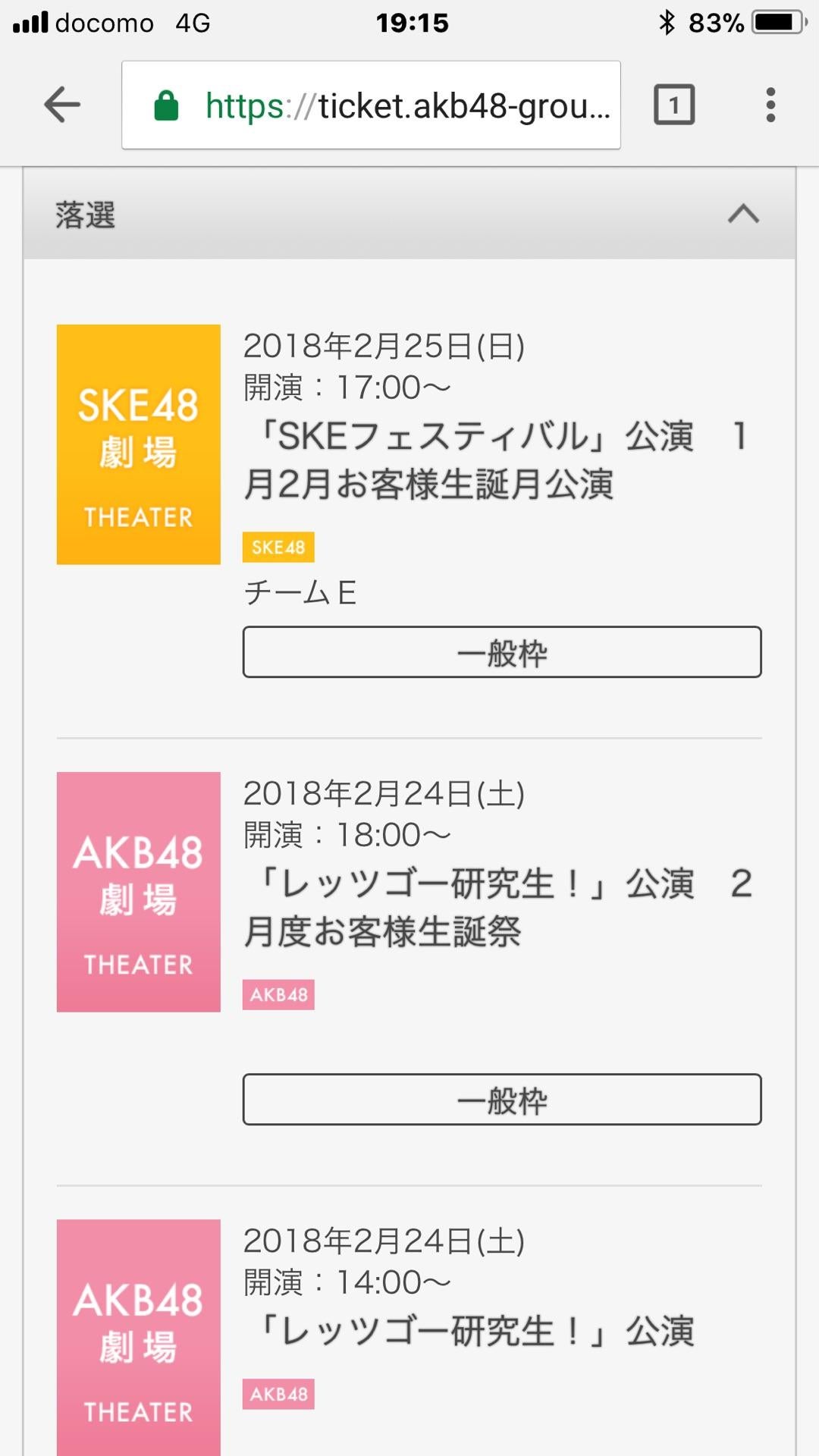
Task: Tap the battery indicator icon
Action: (x=779, y=23)
